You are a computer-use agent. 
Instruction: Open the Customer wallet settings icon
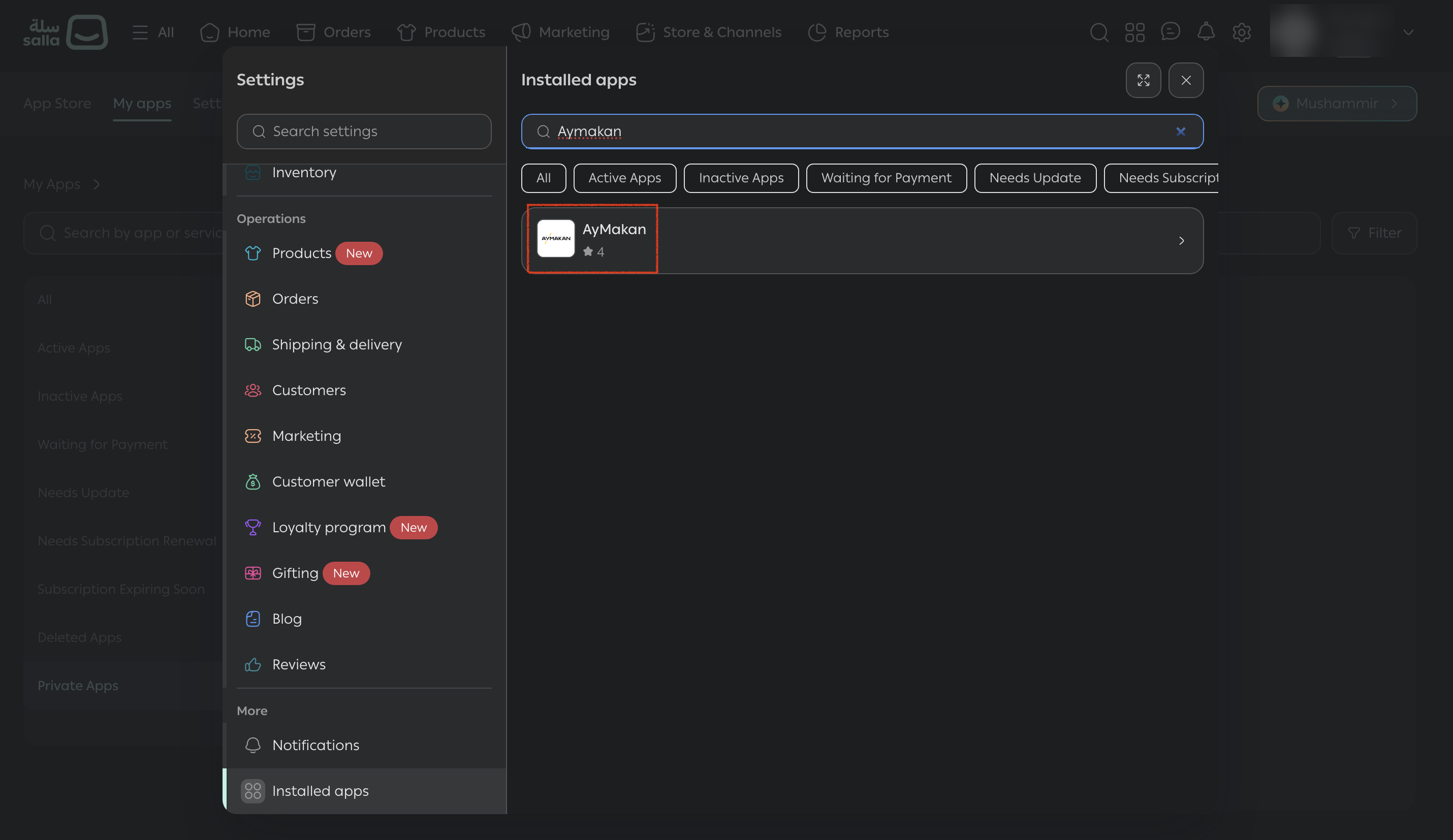click(x=252, y=481)
